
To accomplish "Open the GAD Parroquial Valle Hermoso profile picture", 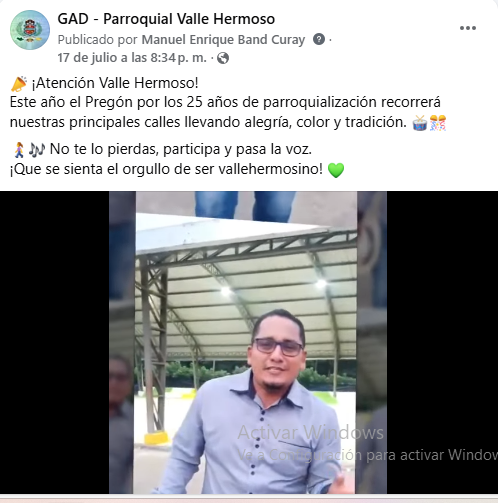I will tap(30, 30).
